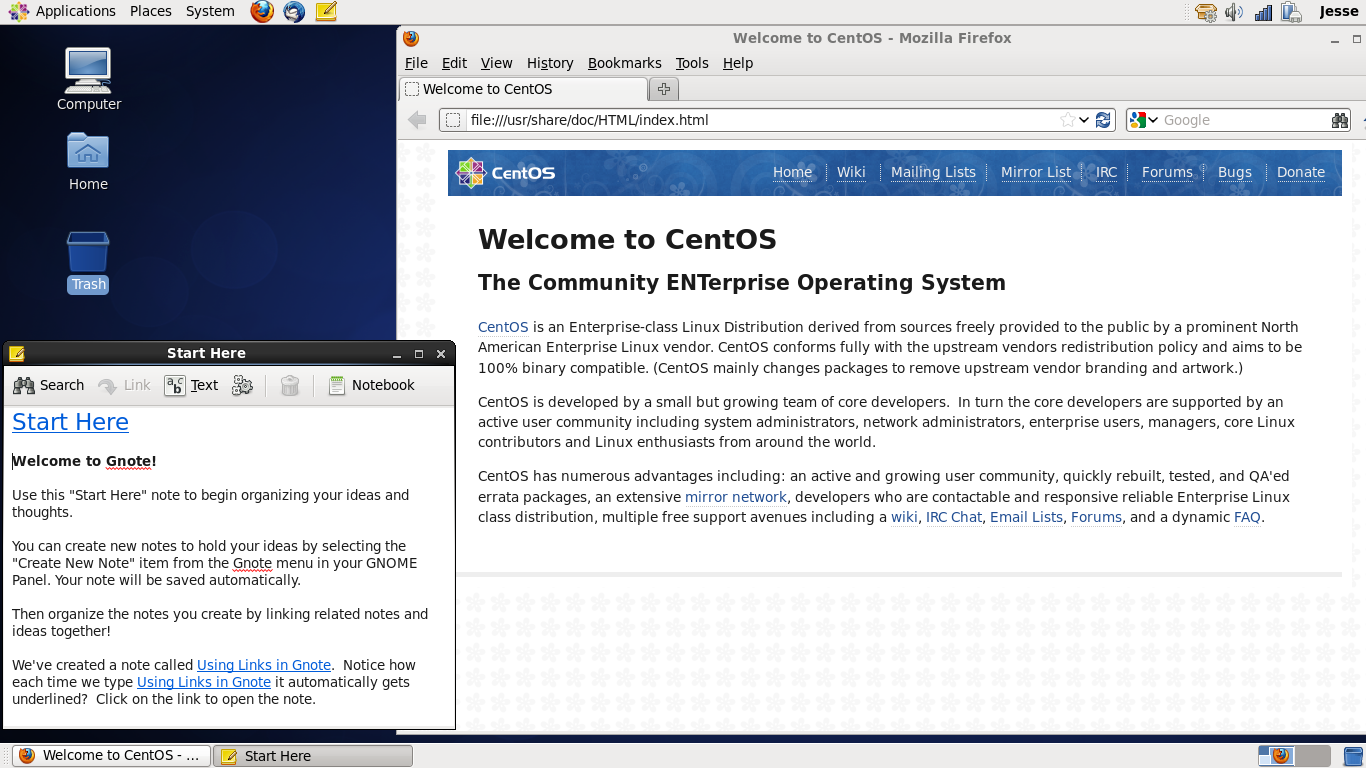Viewport: 1366px width, 768px height.
Task: Click the network signal tray icon
Action: click(1263, 12)
